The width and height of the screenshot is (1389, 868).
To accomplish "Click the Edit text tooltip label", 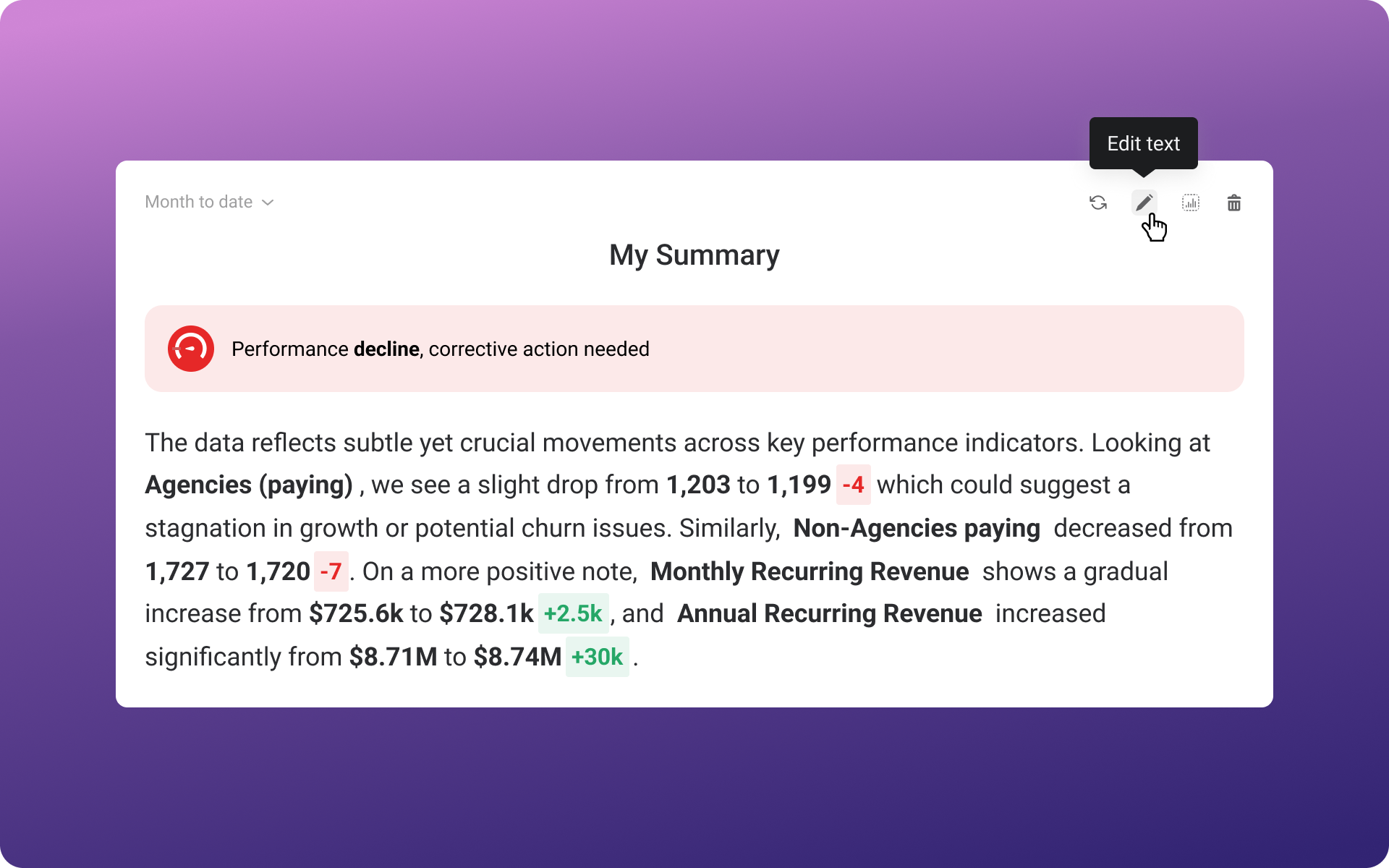I will pos(1143,143).
